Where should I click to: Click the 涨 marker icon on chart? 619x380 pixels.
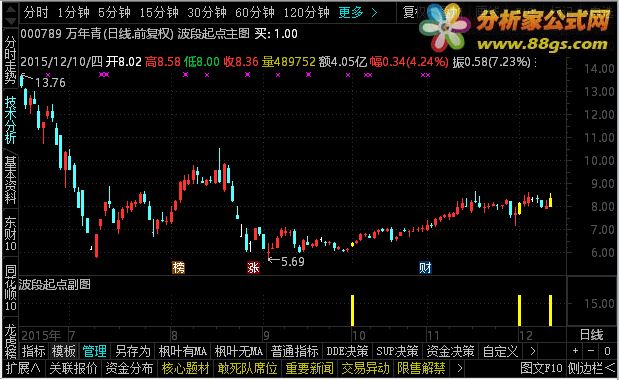(253, 268)
